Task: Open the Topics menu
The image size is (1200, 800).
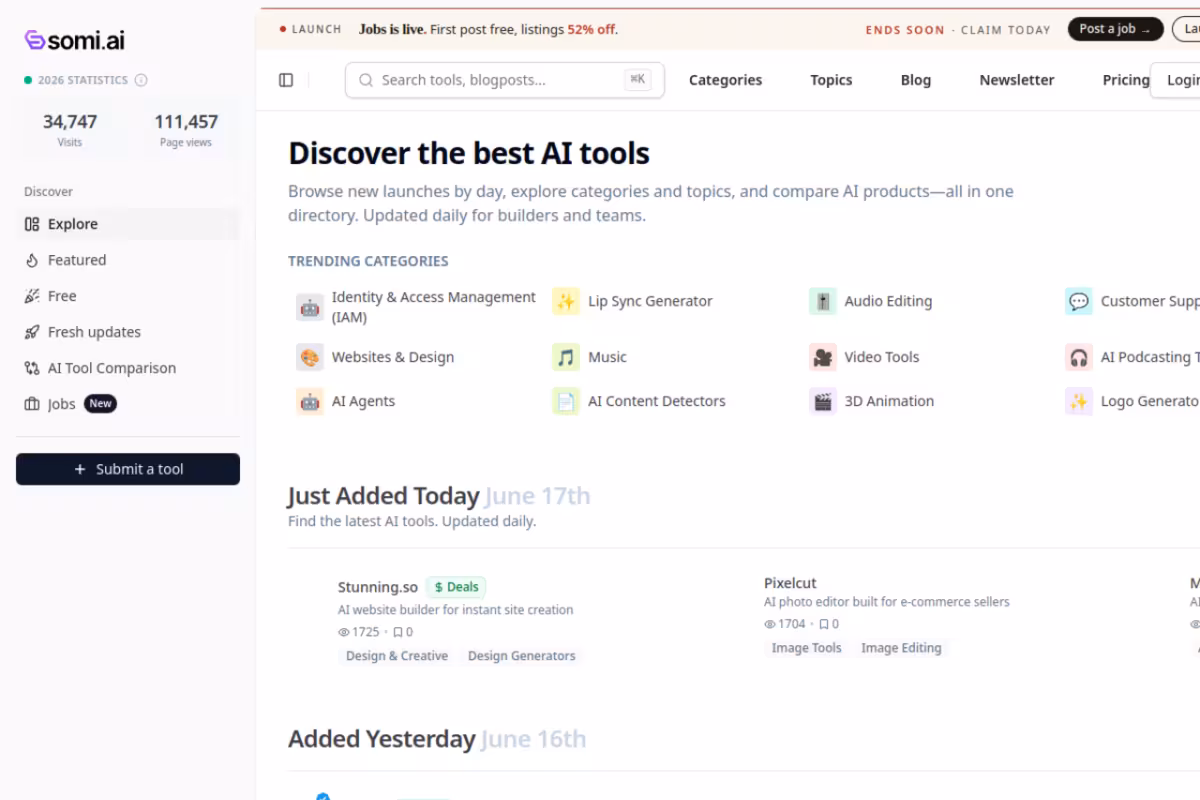Action: point(831,80)
